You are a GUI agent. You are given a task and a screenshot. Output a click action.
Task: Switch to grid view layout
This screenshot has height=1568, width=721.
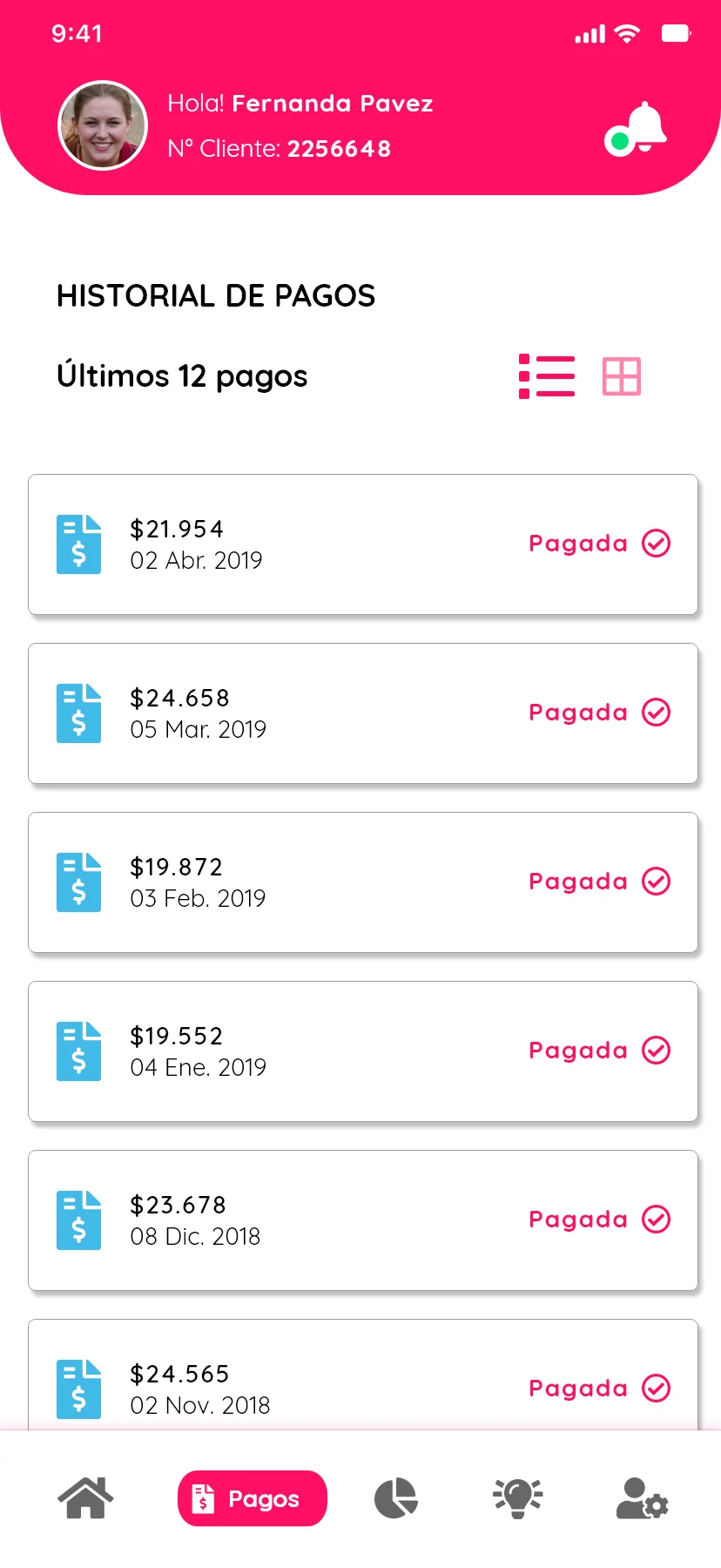(622, 376)
